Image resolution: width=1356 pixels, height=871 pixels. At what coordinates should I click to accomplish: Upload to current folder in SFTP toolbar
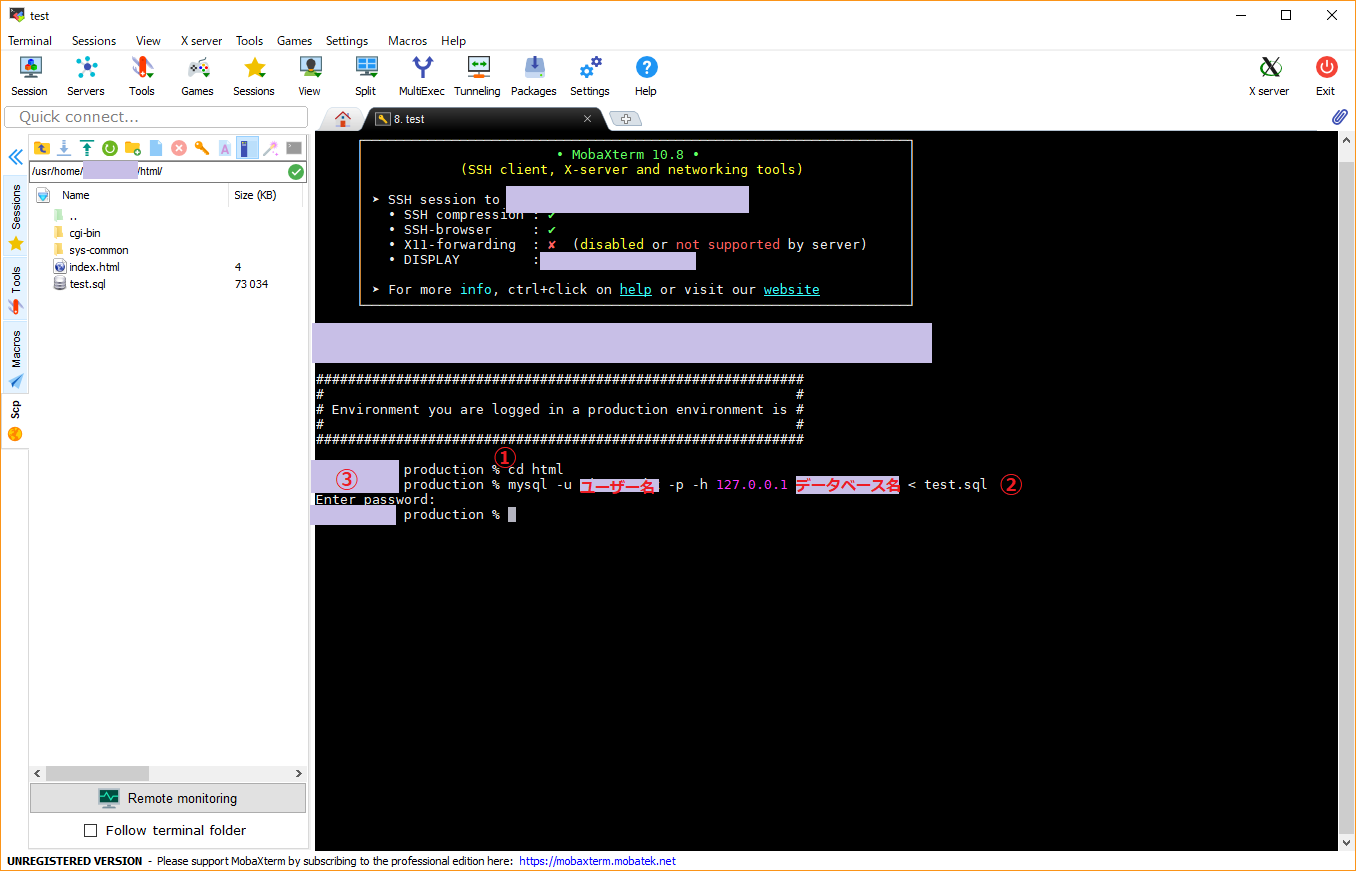pyautogui.click(x=87, y=148)
